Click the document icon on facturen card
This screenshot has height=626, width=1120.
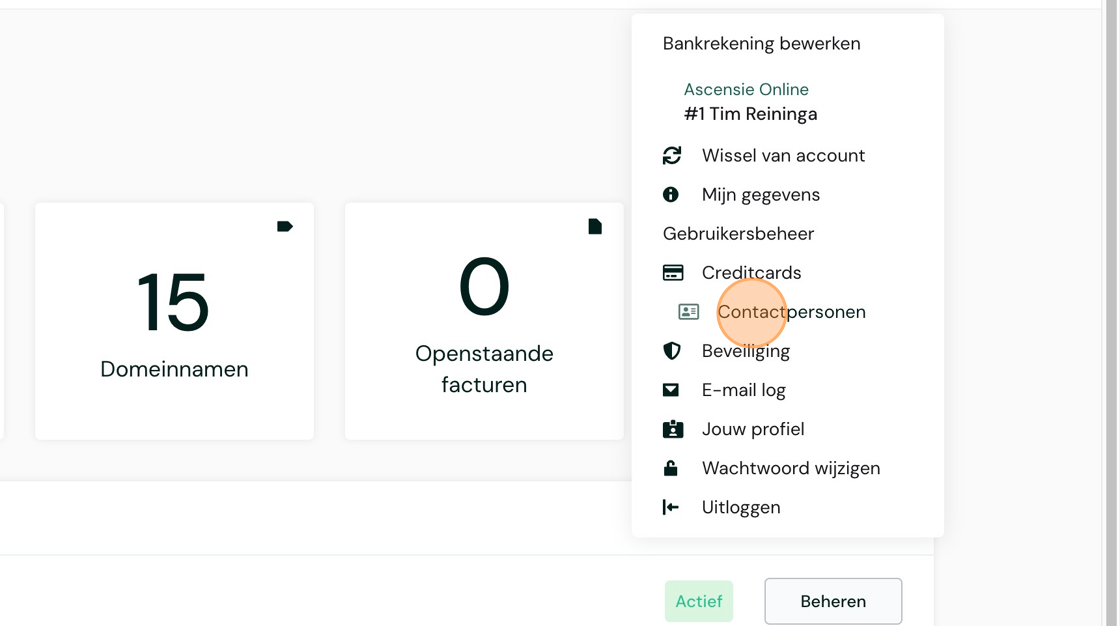[x=595, y=227]
